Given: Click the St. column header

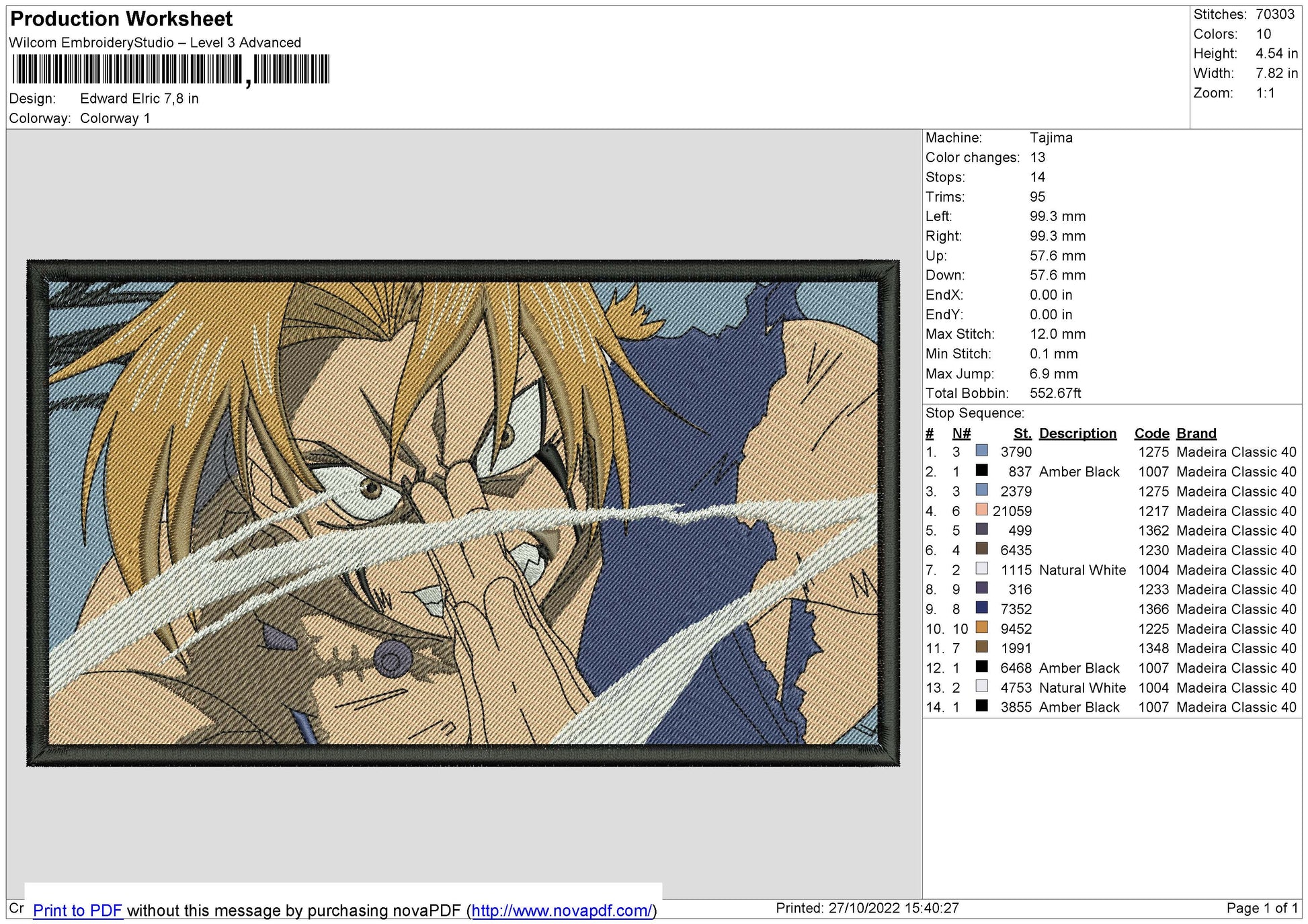Looking at the screenshot, I should [1022, 433].
